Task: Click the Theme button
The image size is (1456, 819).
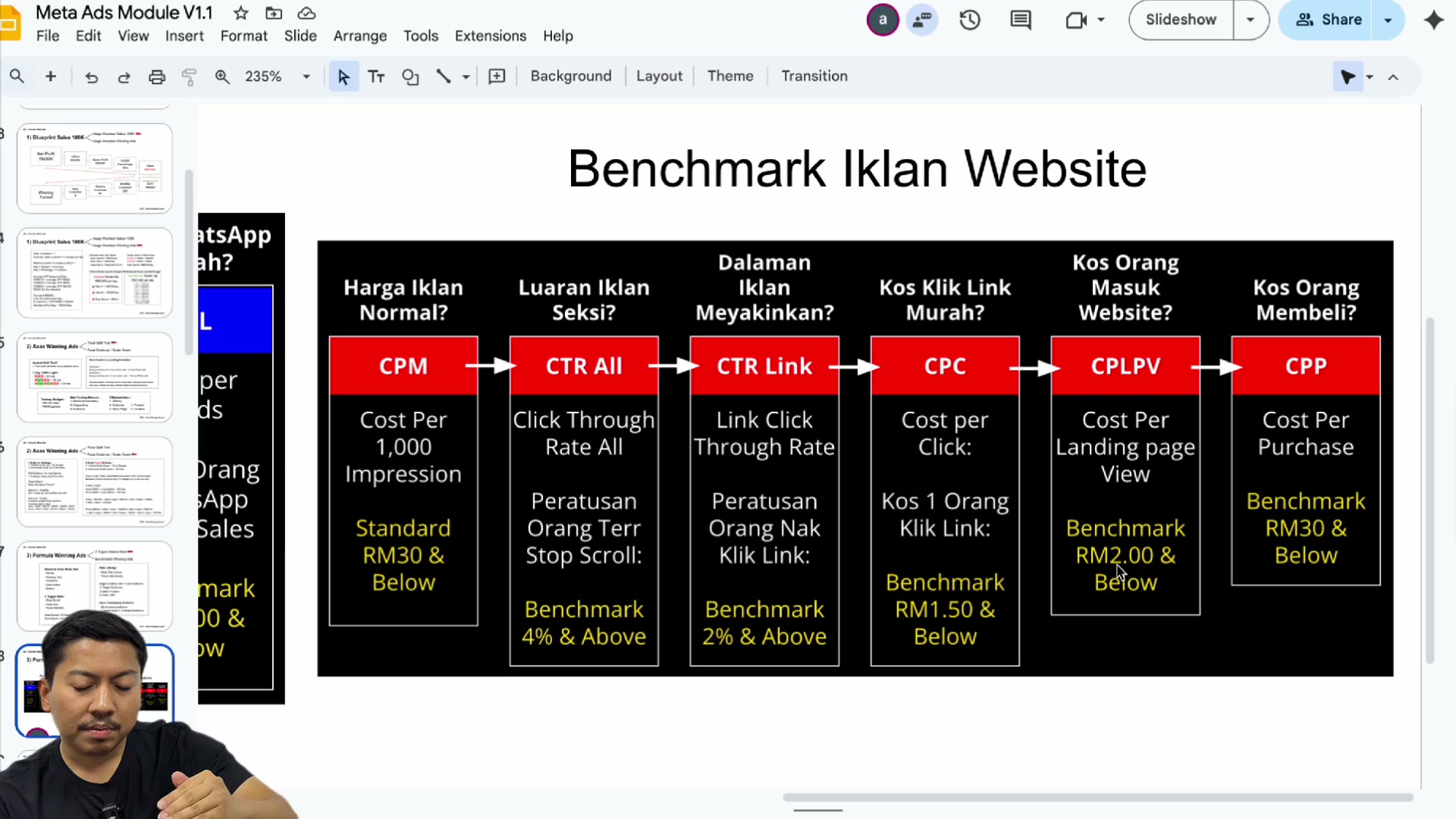Action: coord(730,76)
